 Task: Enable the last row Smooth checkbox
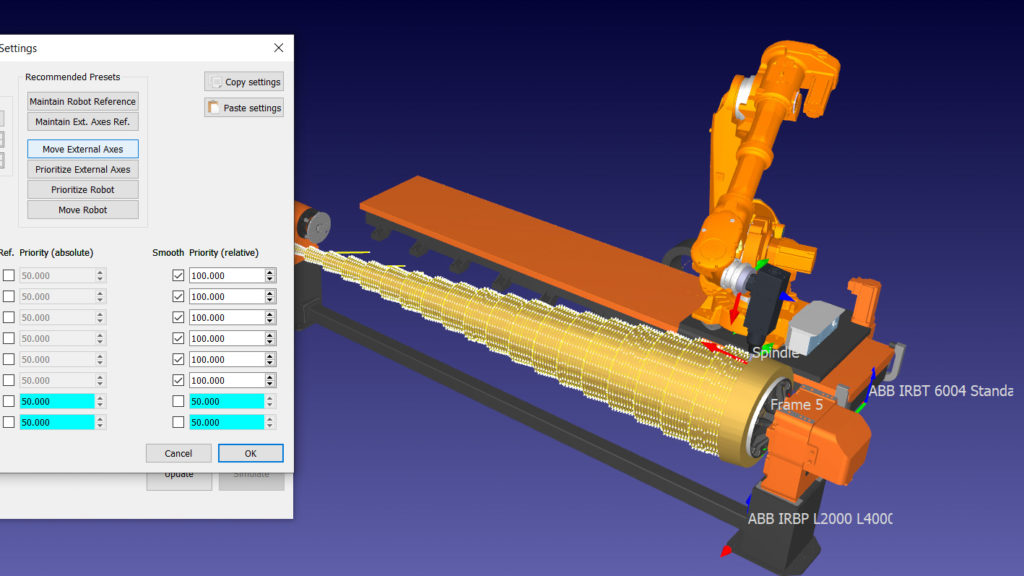[178, 422]
